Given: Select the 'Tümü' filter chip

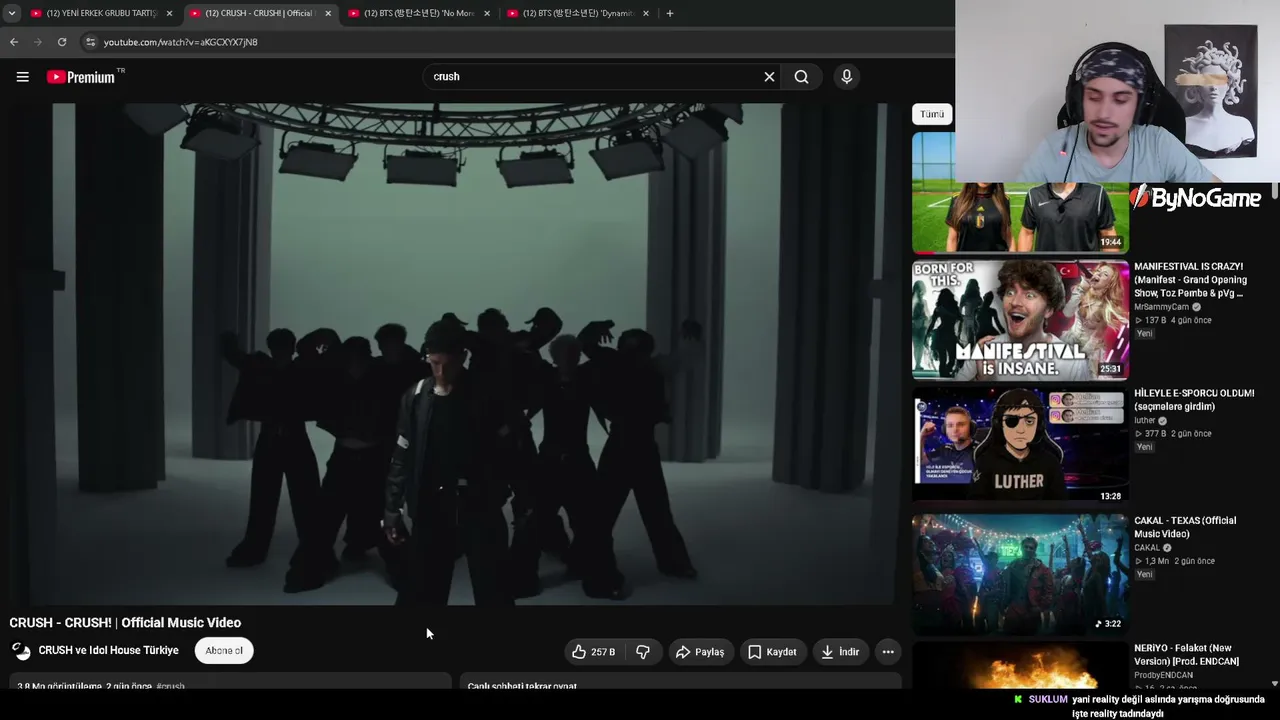Looking at the screenshot, I should pyautogui.click(x=932, y=114).
